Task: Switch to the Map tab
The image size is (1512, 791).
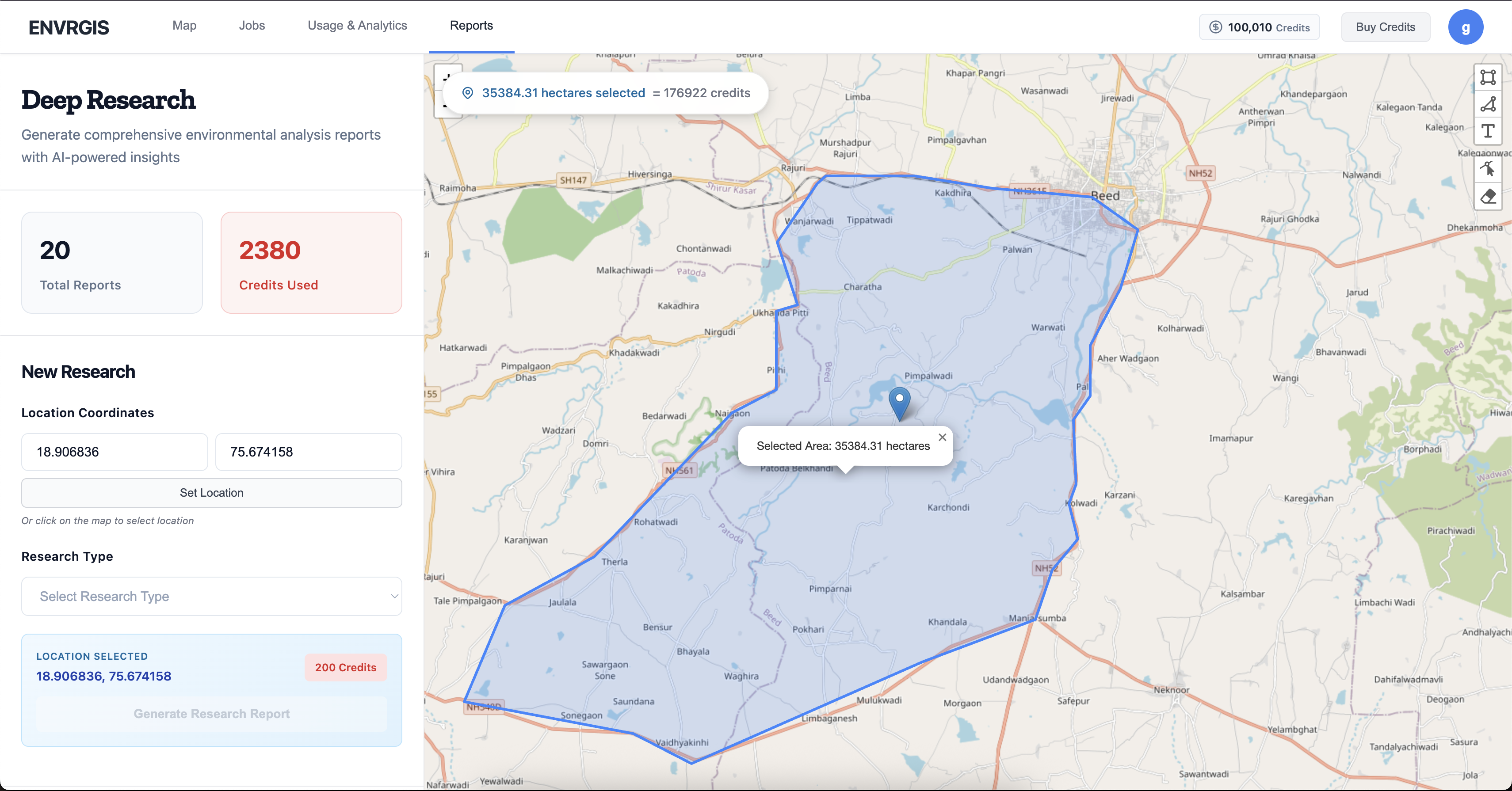Action: coord(184,26)
